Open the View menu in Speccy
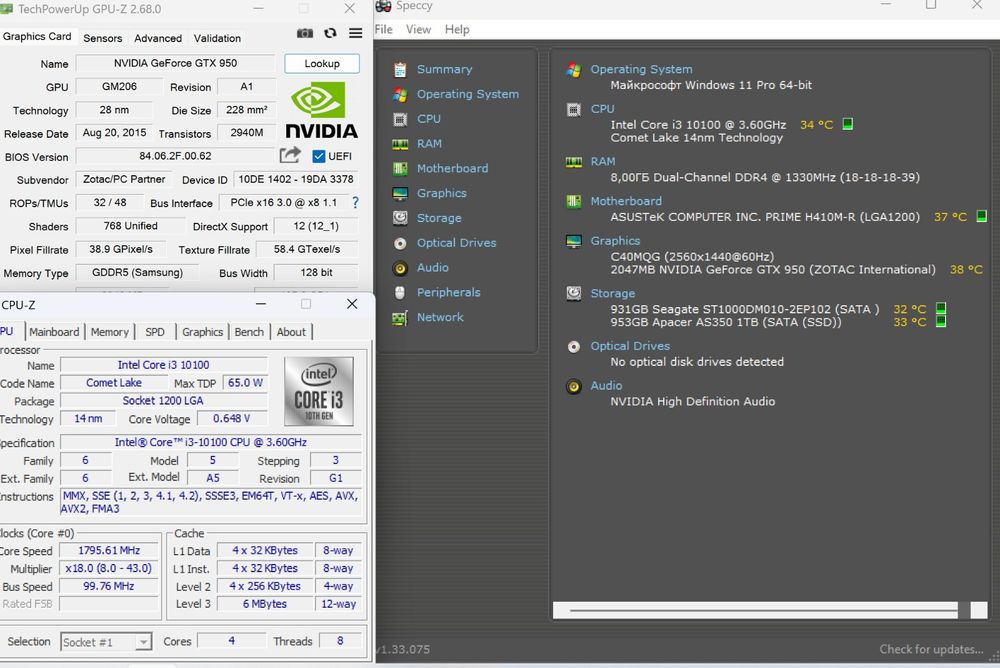This screenshot has height=668, width=1000. click(x=418, y=29)
